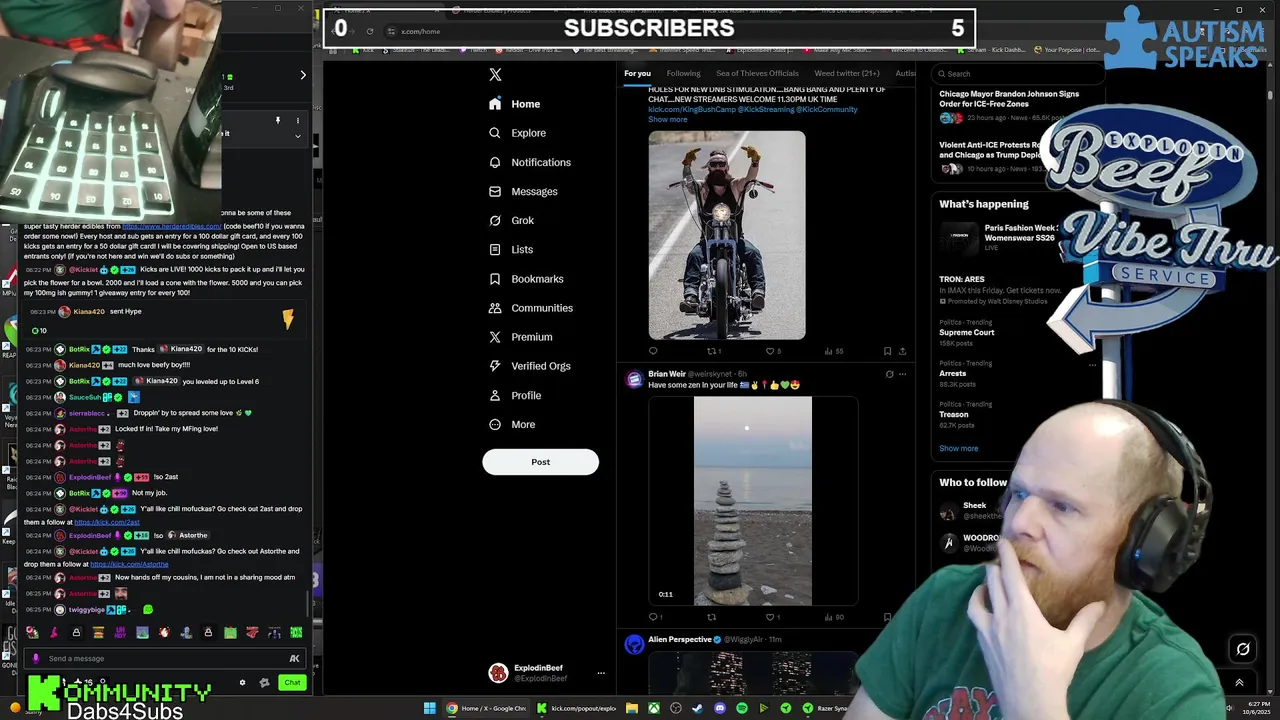The image size is (1280, 720).
Task: Select the burger emote in Kick chat
Action: pos(98,632)
